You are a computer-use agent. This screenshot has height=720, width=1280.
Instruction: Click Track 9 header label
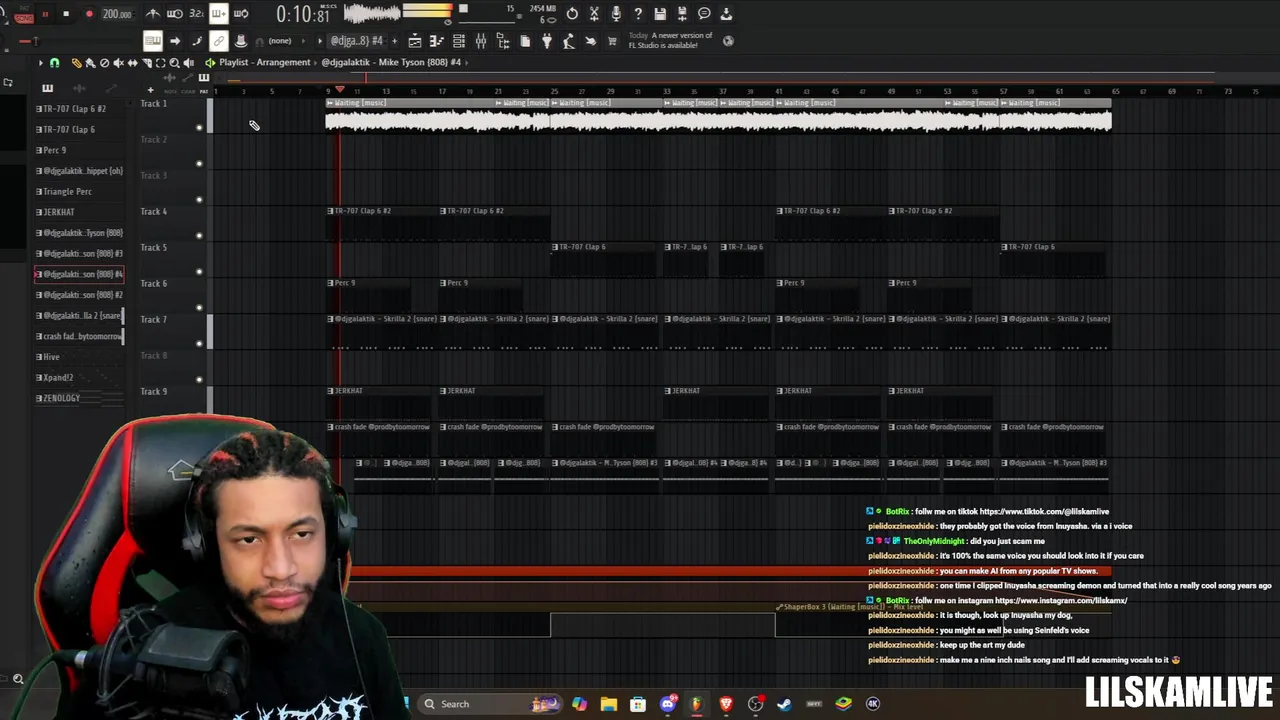(153, 391)
